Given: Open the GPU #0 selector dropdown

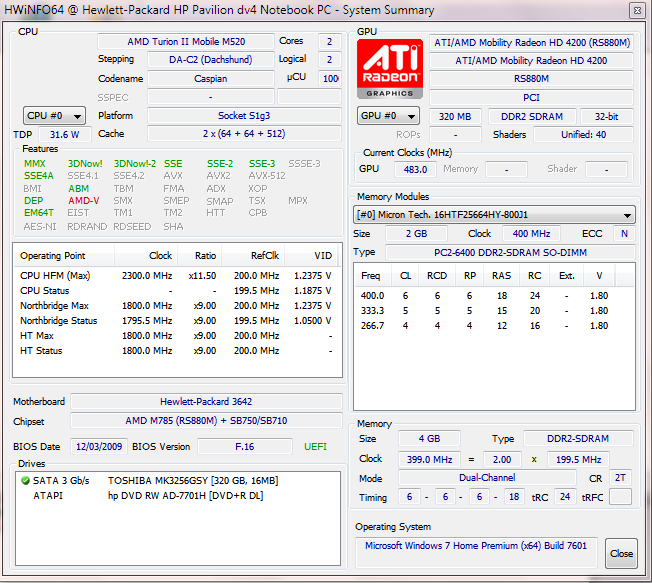Looking at the screenshot, I should click(x=388, y=116).
